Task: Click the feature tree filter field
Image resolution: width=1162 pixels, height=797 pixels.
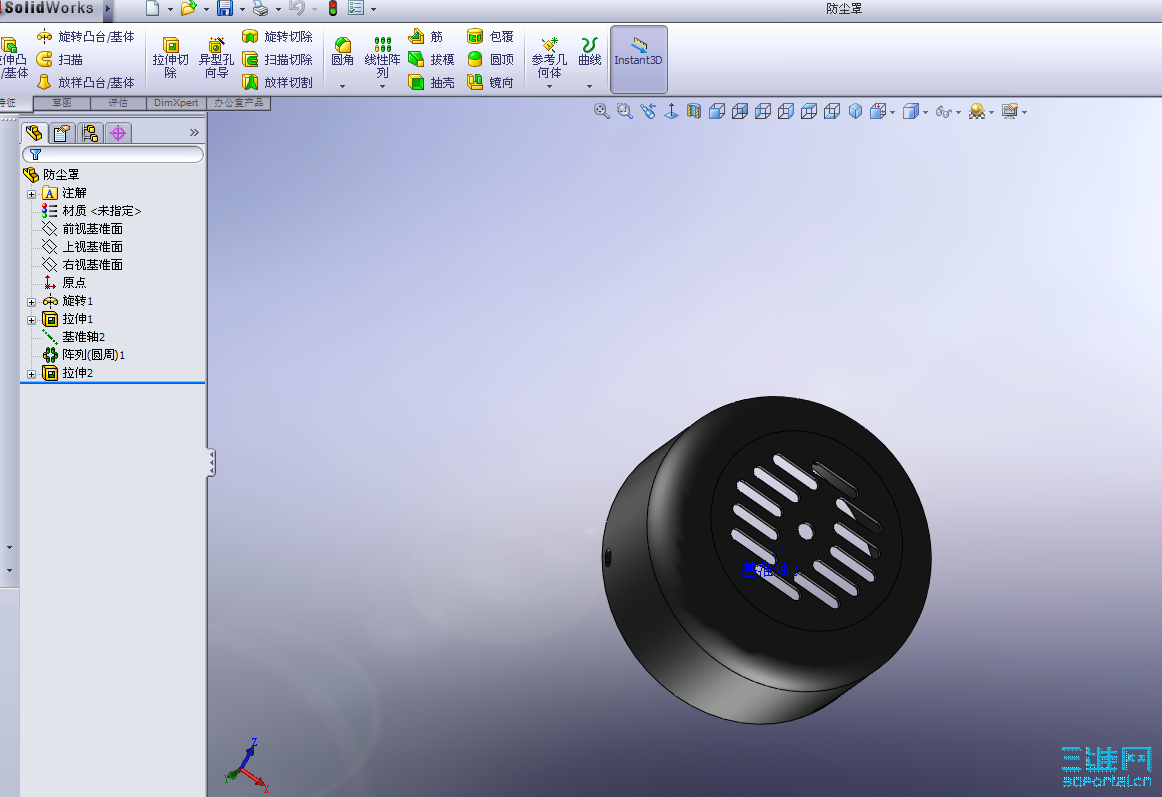Action: click(113, 154)
